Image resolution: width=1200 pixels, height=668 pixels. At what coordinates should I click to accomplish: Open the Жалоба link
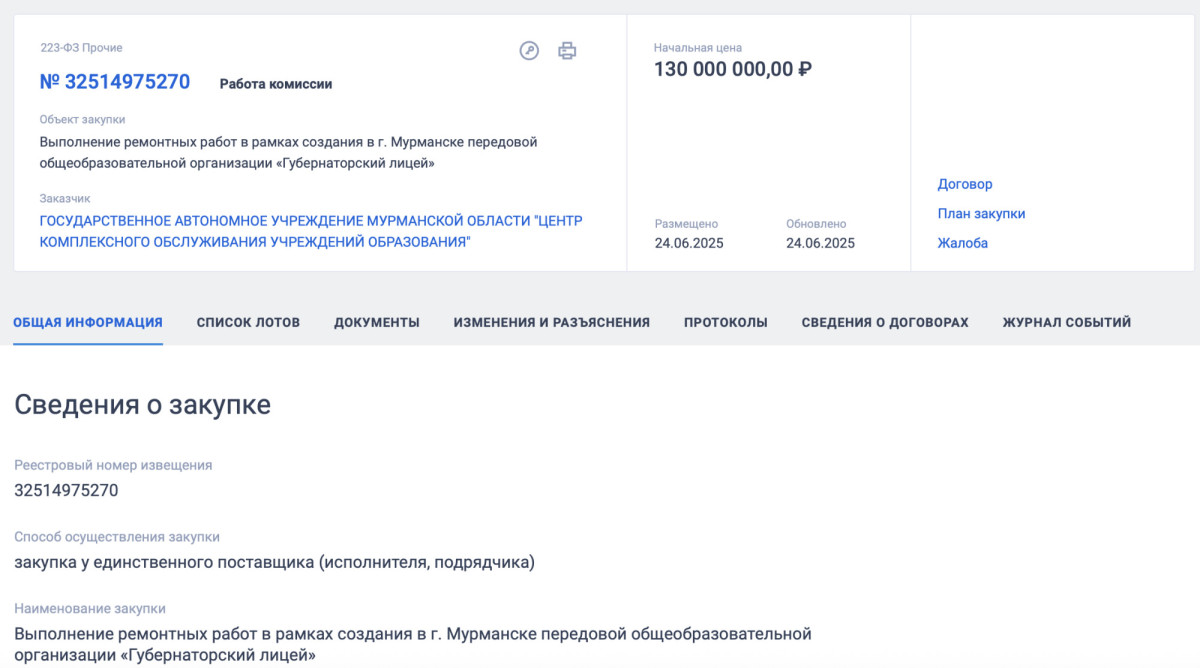[963, 243]
